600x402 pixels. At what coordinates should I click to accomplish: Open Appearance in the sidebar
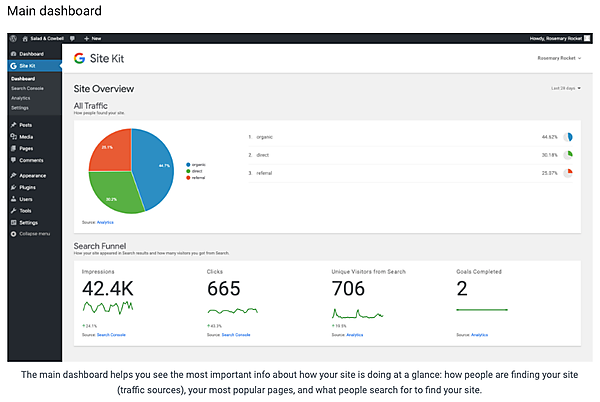[x=32, y=175]
